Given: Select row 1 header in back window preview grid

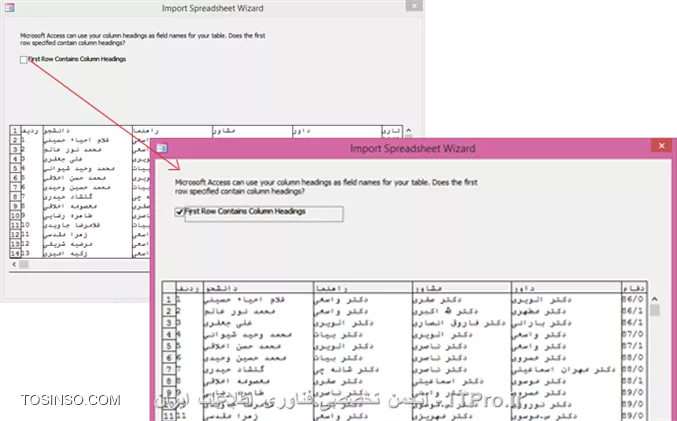Looking at the screenshot, I should tap(15, 130).
